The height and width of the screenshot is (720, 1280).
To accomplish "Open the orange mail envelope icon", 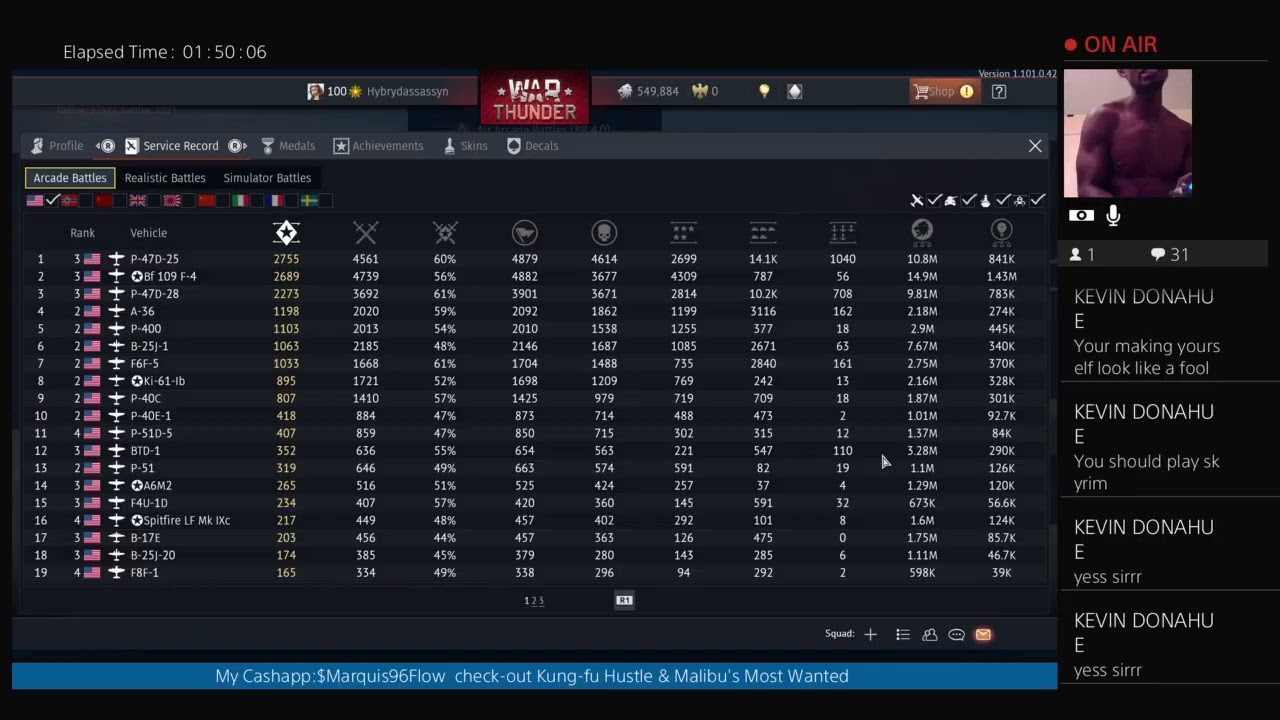I will click(x=983, y=634).
